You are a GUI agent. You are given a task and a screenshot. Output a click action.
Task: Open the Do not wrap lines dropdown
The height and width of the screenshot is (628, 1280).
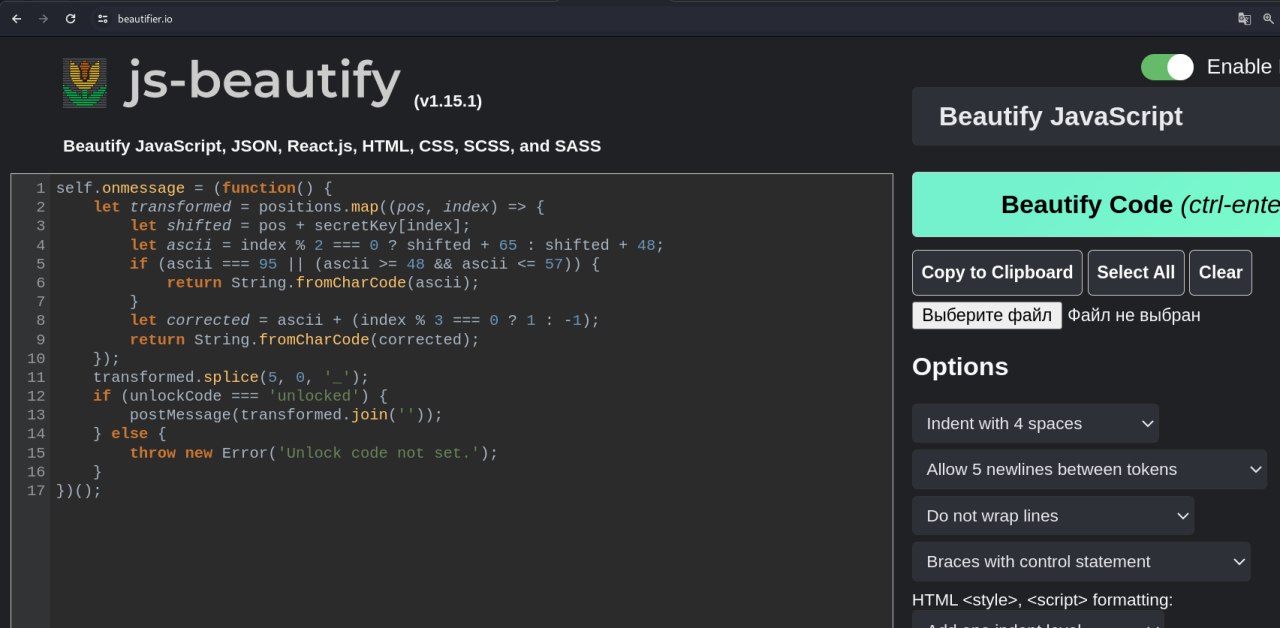(x=1053, y=516)
